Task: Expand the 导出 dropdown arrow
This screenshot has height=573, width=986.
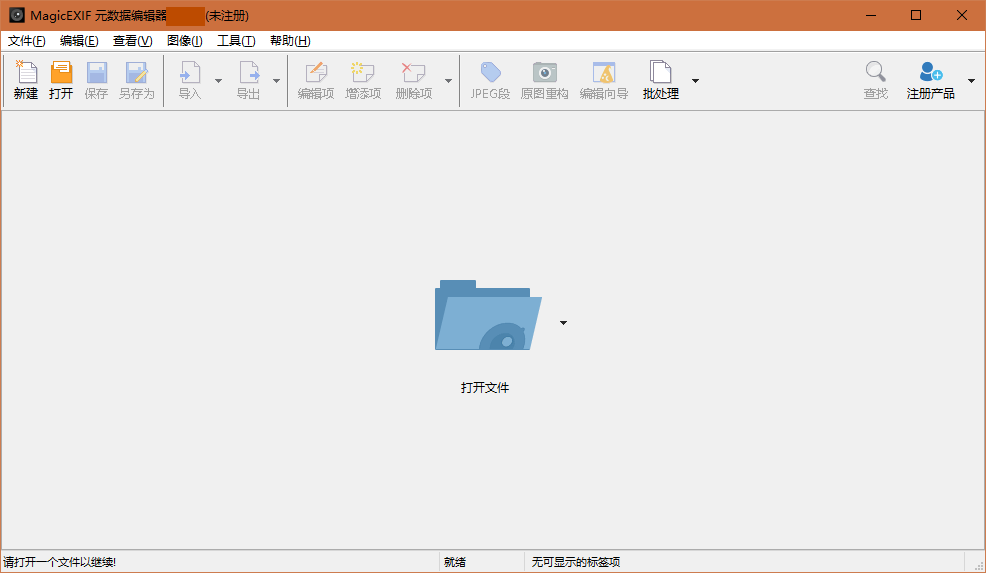Action: coord(276,81)
